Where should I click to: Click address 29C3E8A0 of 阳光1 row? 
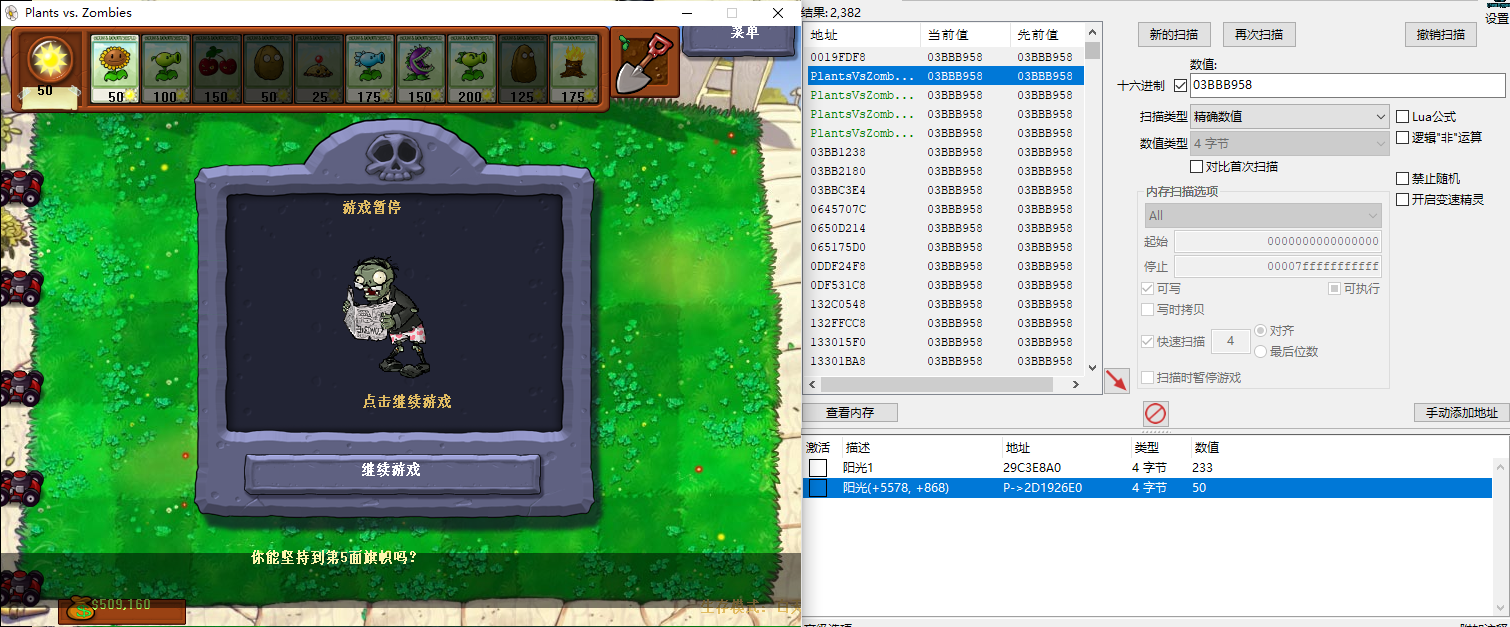click(x=1032, y=468)
